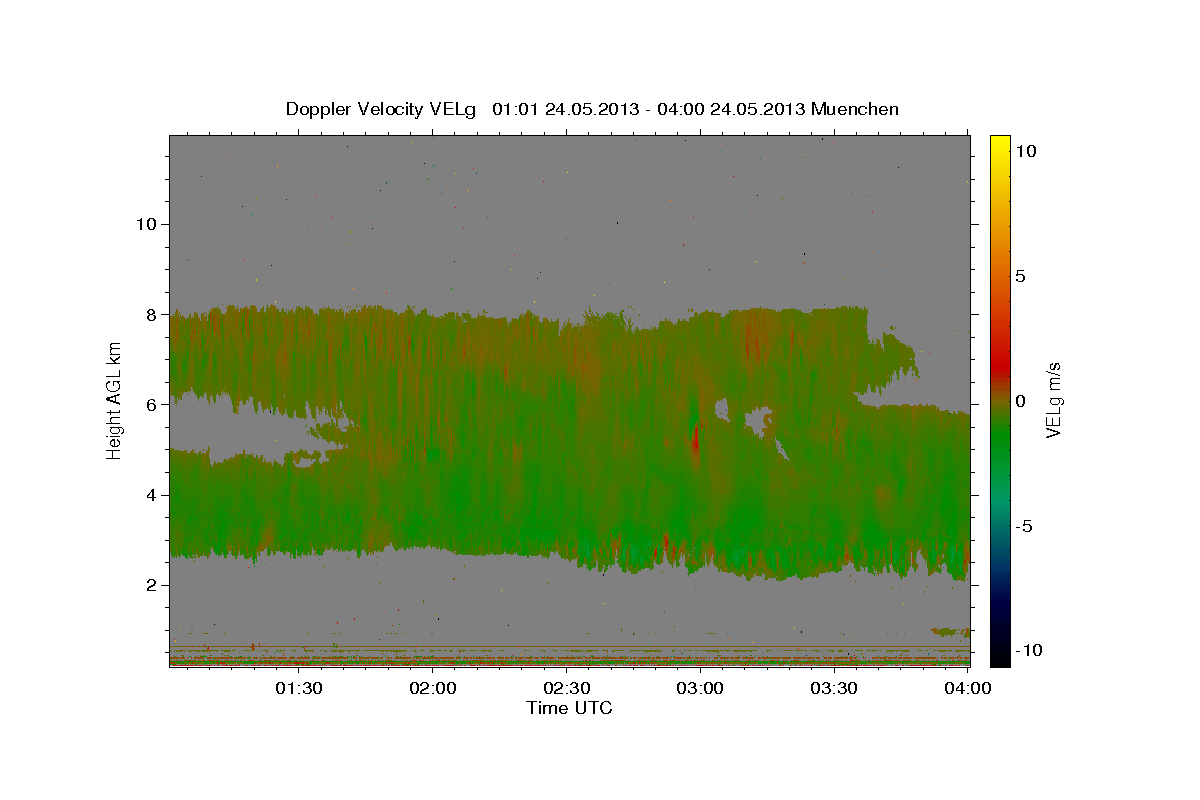
Task: Click the small echo patch near 04:00 at 1 km
Action: (x=949, y=632)
